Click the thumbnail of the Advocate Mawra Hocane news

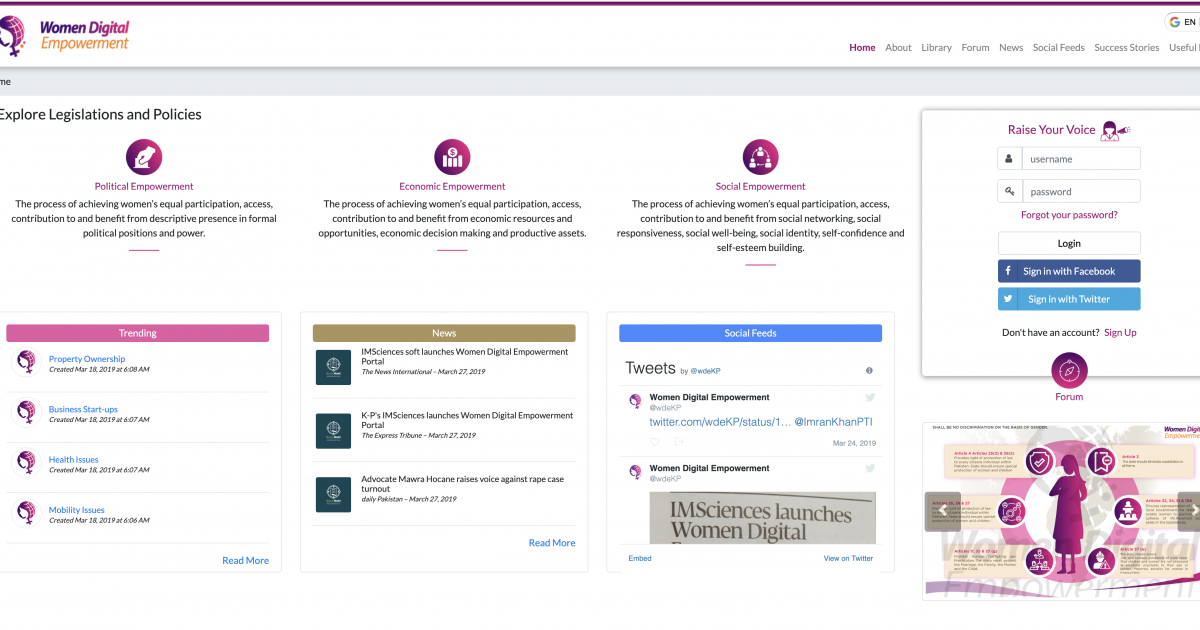click(x=333, y=494)
